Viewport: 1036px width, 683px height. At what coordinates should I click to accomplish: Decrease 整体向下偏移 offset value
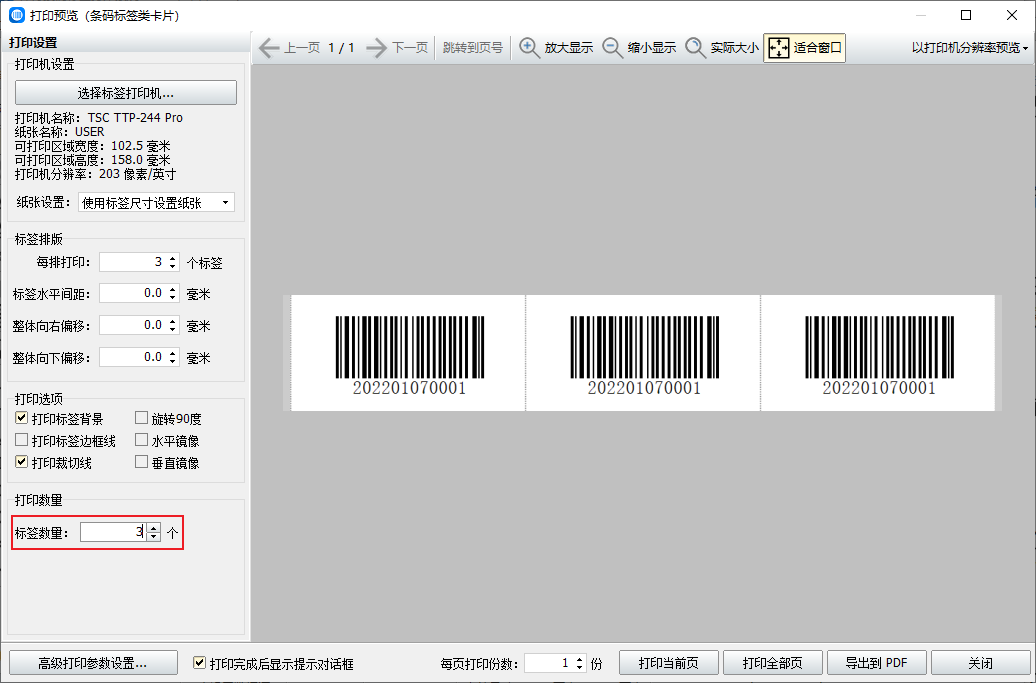coord(172,361)
